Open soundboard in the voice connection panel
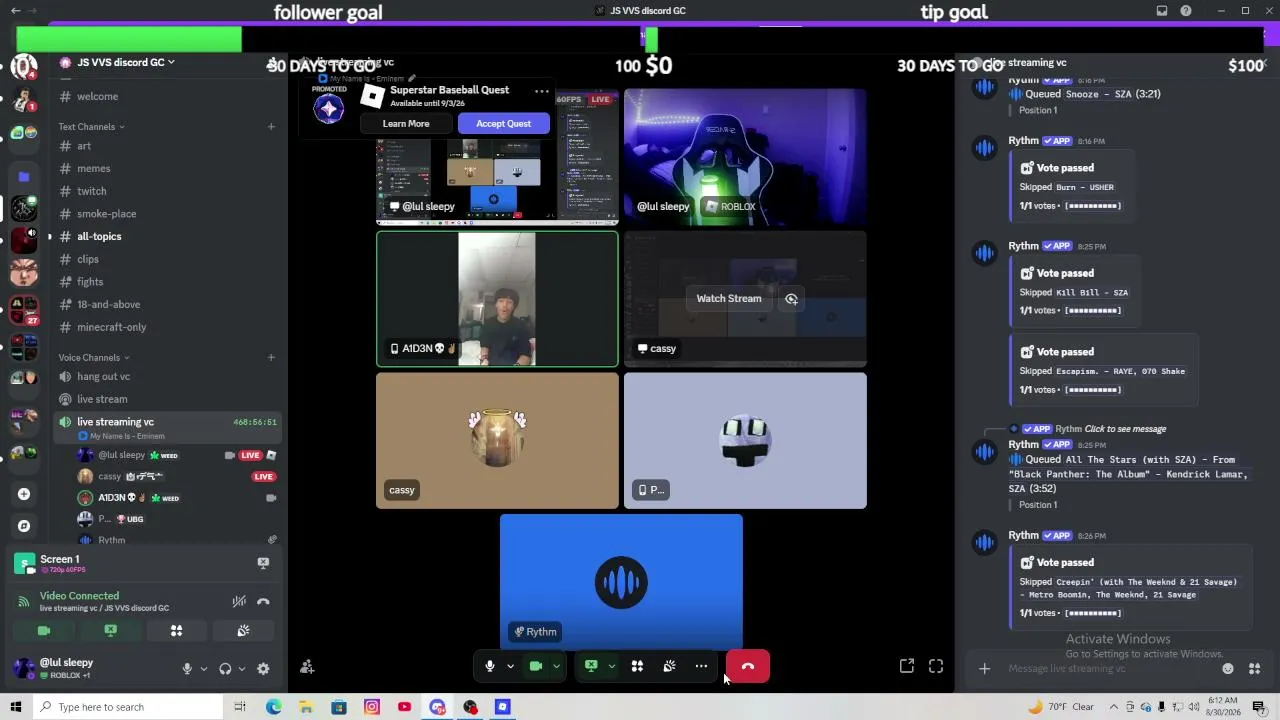The height and width of the screenshot is (720, 1280). pos(243,631)
